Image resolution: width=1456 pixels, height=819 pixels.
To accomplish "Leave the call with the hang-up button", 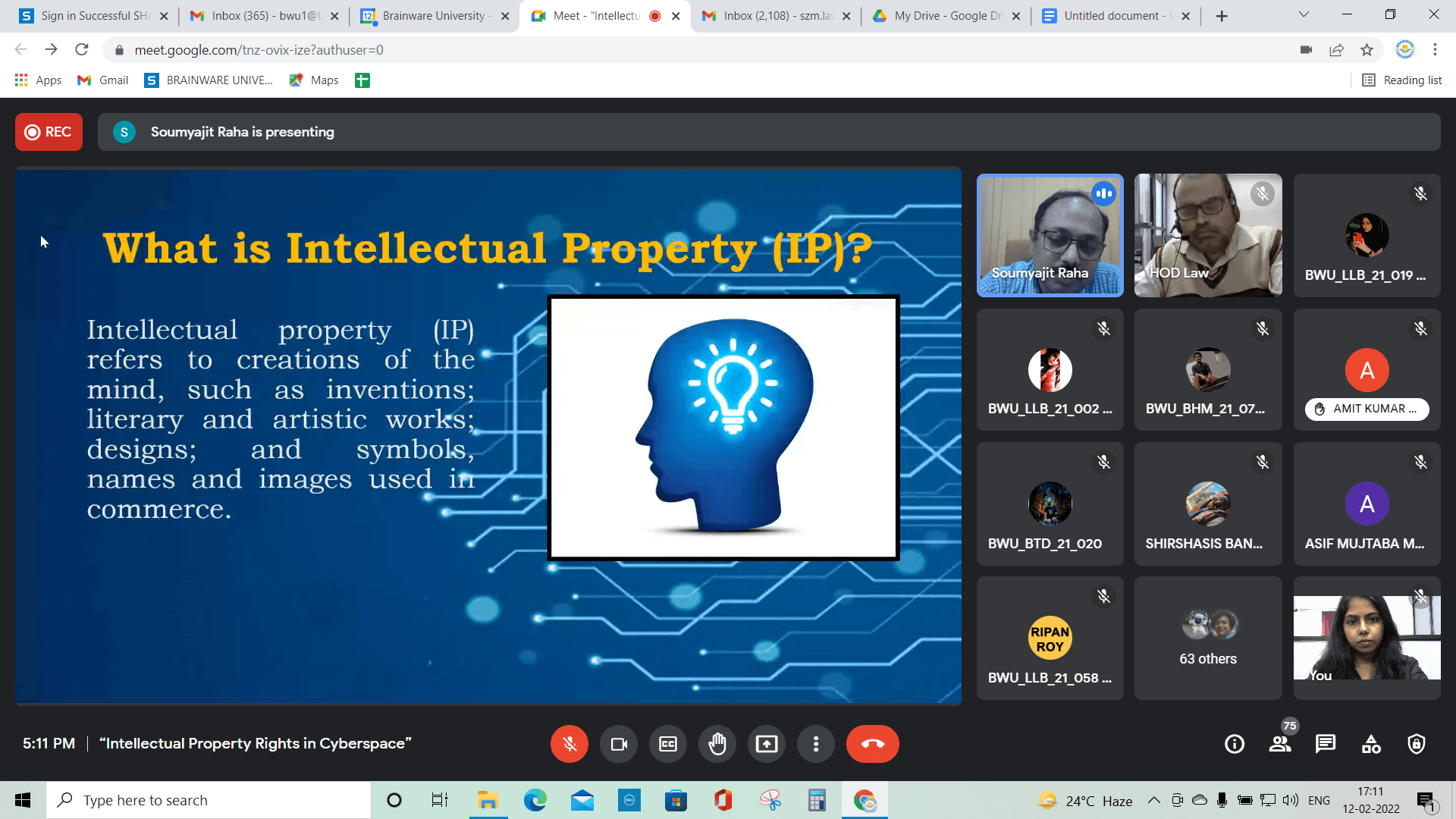I will coord(873,744).
